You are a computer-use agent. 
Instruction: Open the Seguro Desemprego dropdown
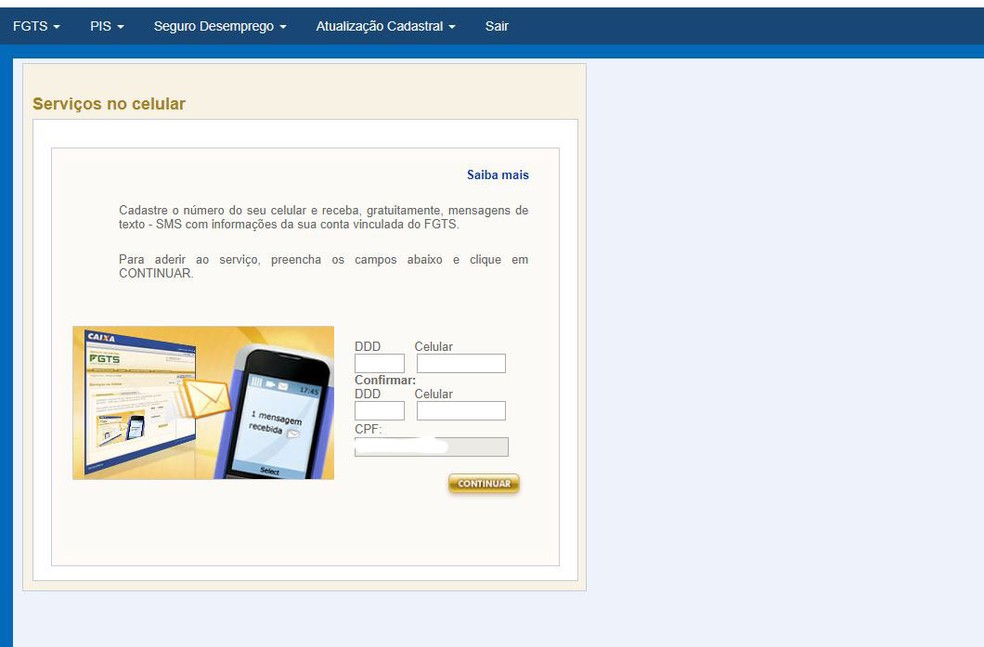click(x=215, y=26)
